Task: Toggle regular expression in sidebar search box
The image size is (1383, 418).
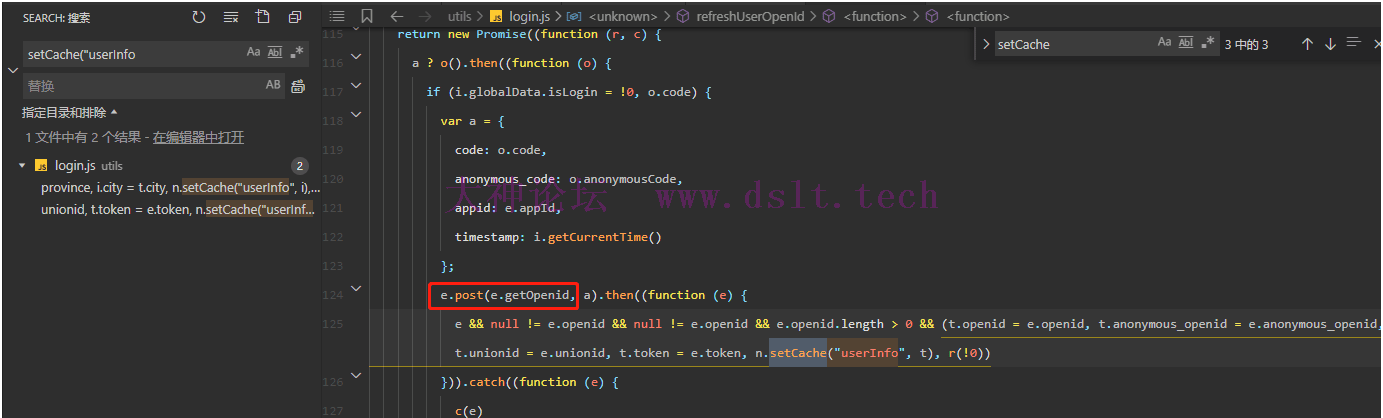Action: click(x=297, y=53)
